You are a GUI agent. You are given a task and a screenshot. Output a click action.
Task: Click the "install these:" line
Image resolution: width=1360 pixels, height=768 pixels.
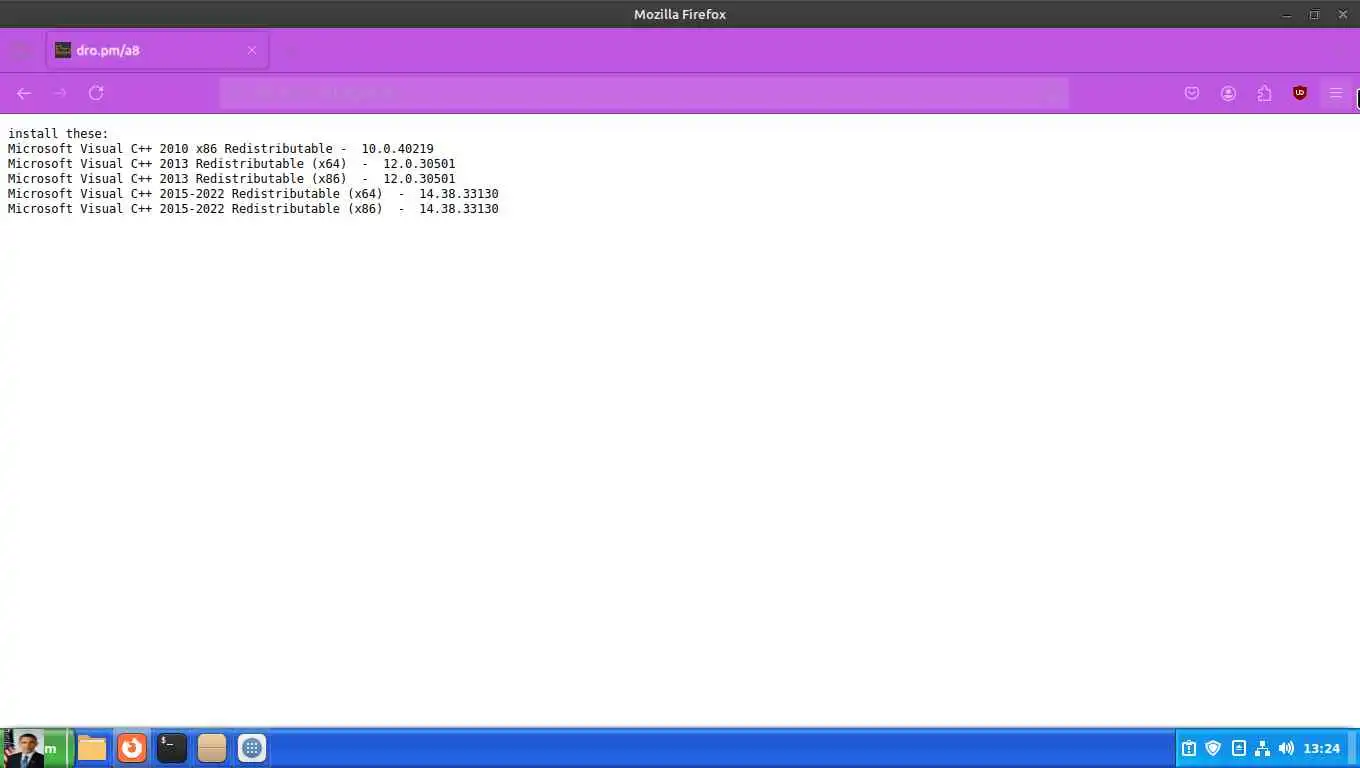pos(58,134)
